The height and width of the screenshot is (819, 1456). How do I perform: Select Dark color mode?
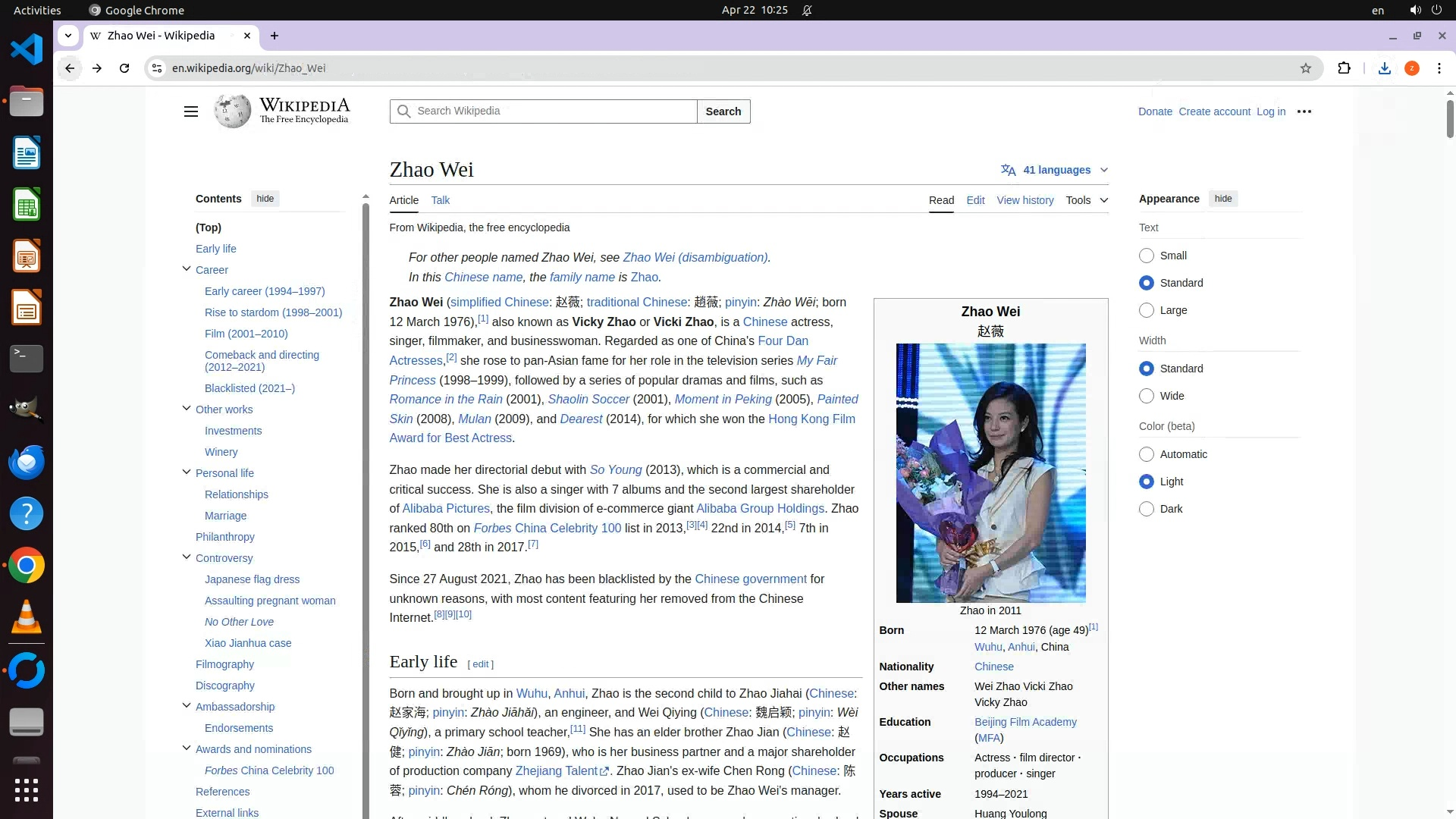[x=1147, y=509]
